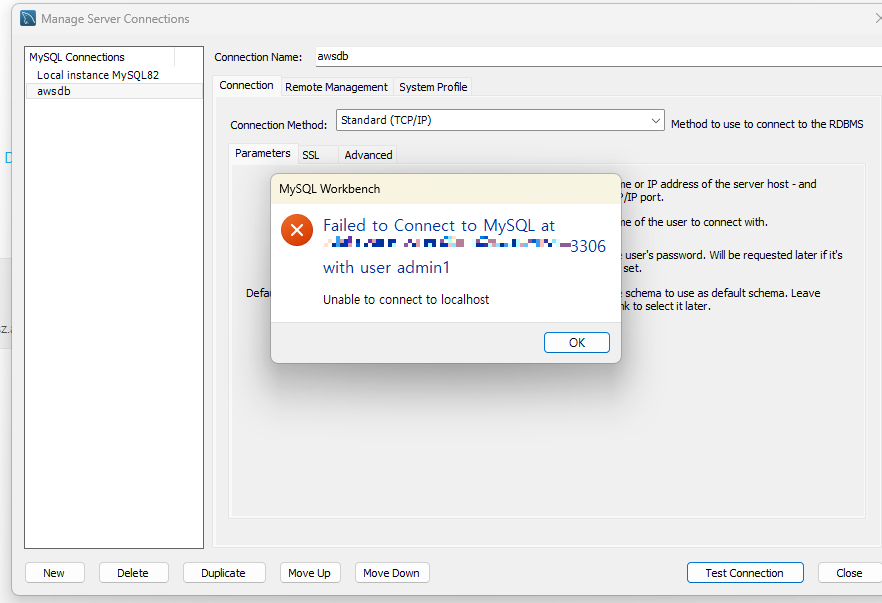This screenshot has height=603, width=882.
Task: Select the Parameters sub-tab
Action: (263, 153)
